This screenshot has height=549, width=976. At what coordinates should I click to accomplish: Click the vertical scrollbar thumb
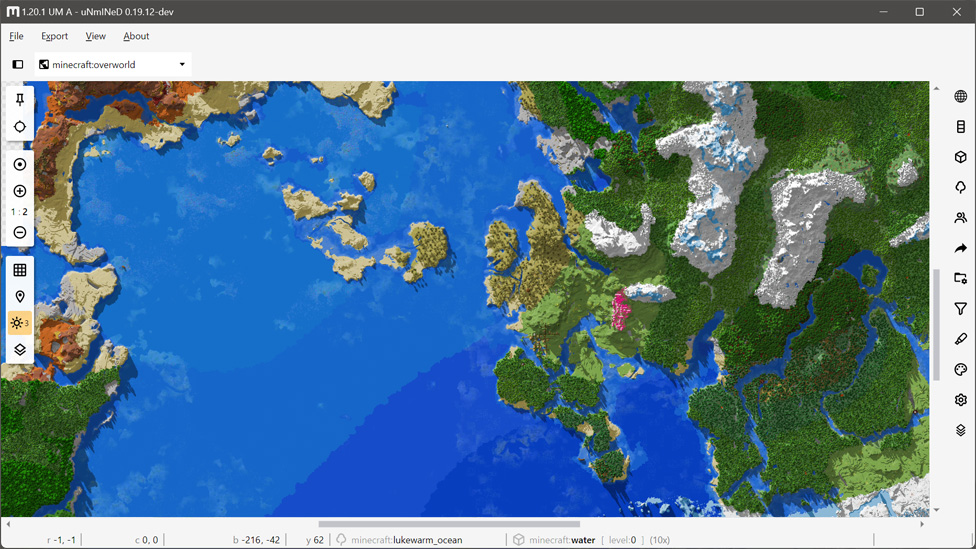tap(936, 324)
